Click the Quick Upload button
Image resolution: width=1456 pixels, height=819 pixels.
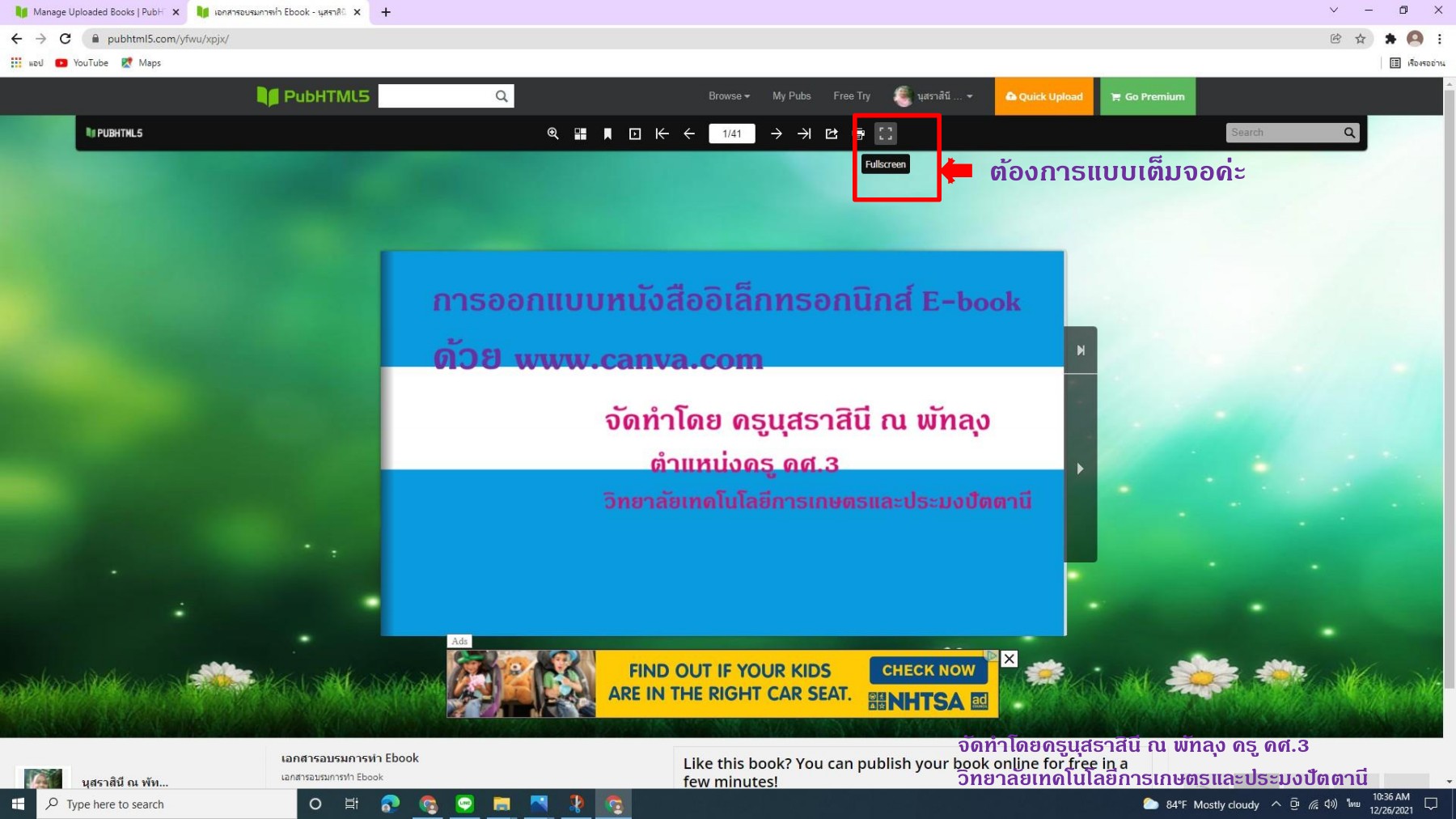(1043, 95)
